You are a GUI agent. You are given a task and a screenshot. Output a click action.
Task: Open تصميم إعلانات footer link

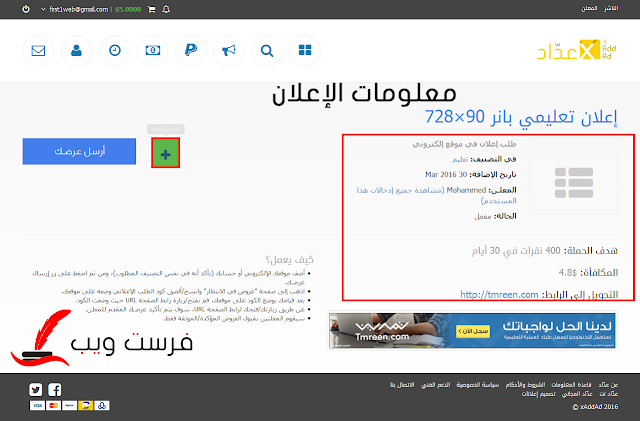(x=538, y=394)
